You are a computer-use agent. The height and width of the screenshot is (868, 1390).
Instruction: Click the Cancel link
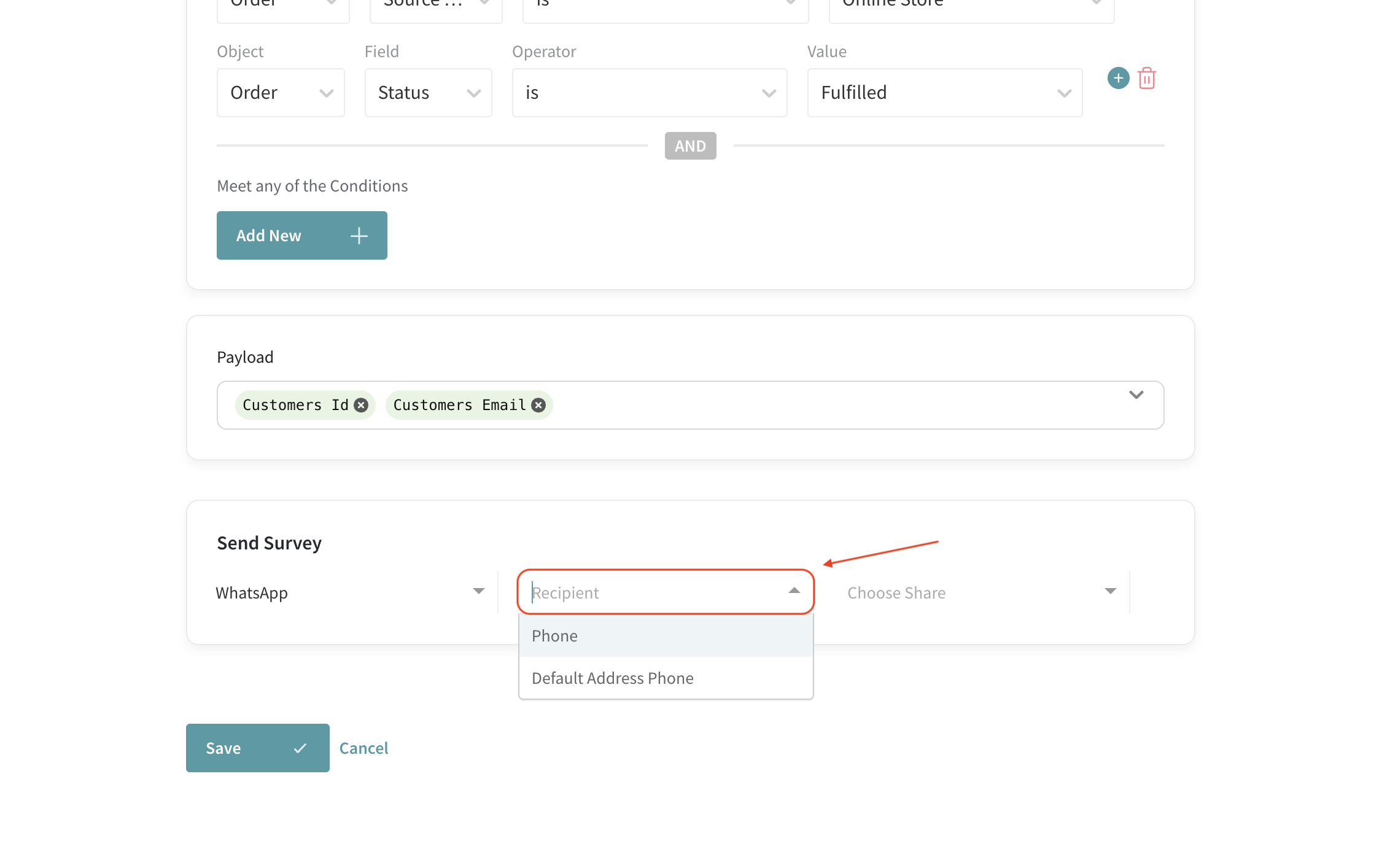pyautogui.click(x=363, y=748)
